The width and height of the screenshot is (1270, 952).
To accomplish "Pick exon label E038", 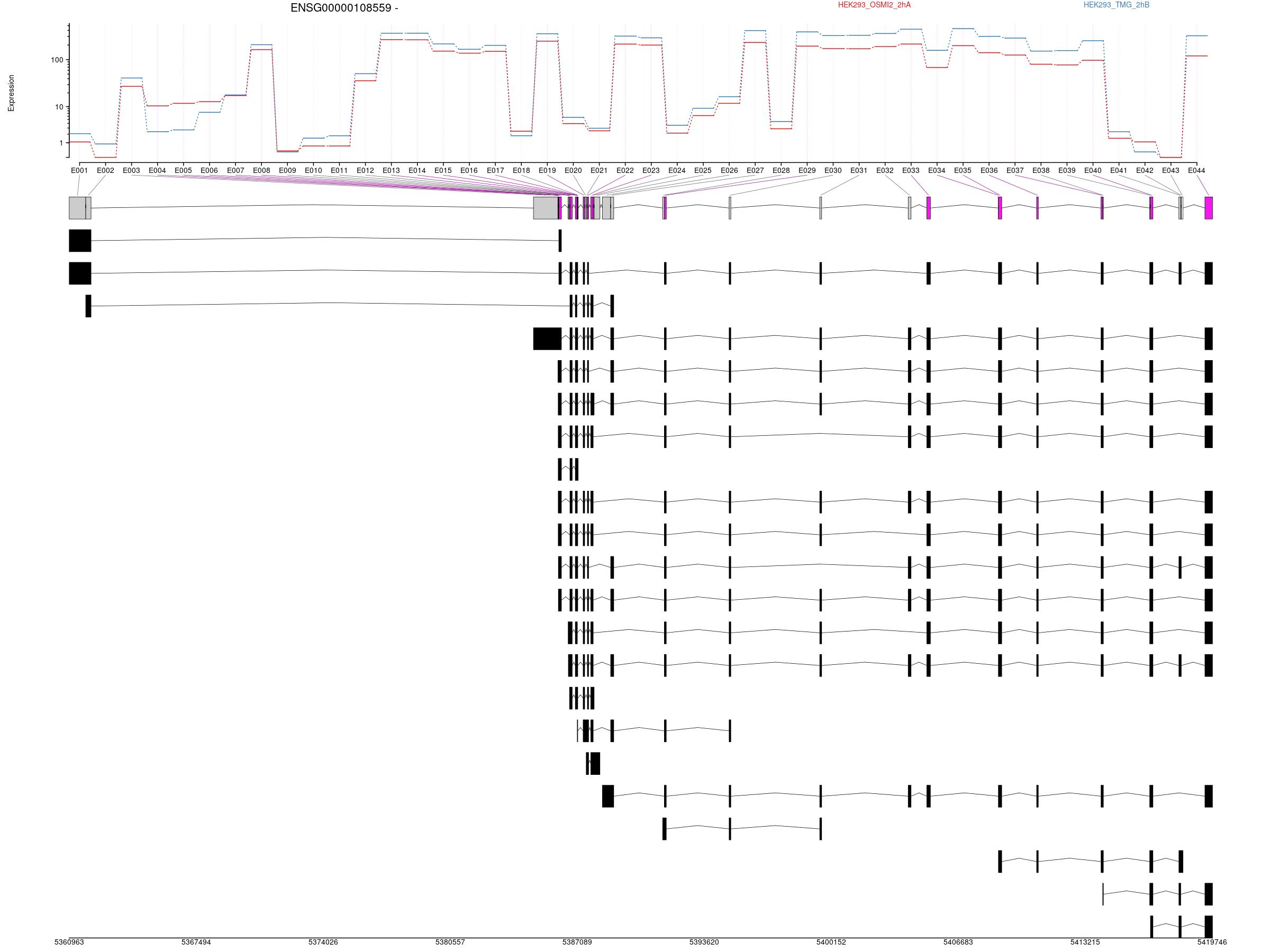I will click(x=1041, y=170).
